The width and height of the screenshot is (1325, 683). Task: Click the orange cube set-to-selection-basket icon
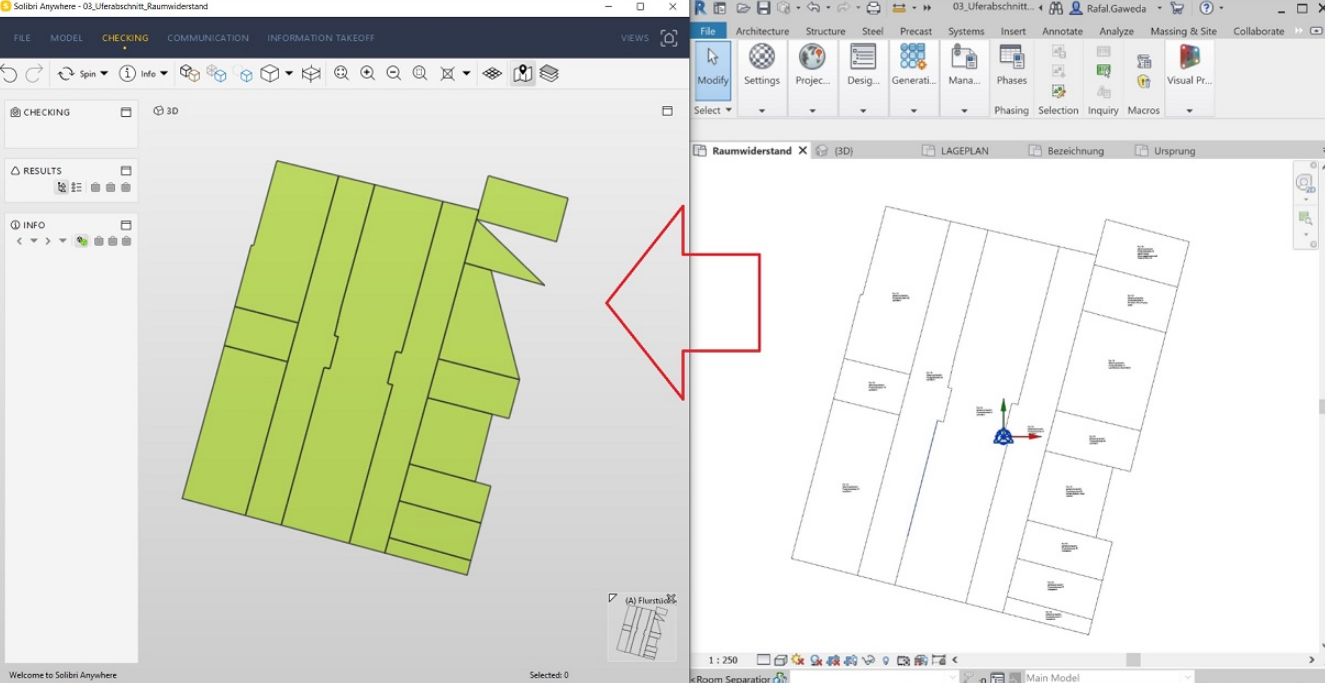pos(190,73)
